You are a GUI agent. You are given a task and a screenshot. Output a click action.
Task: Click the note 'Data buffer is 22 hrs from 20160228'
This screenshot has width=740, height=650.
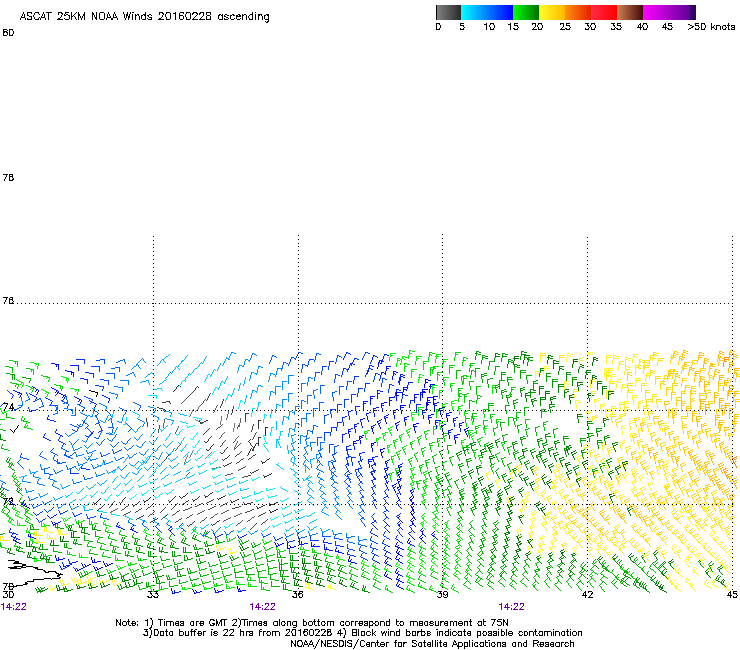point(237,633)
